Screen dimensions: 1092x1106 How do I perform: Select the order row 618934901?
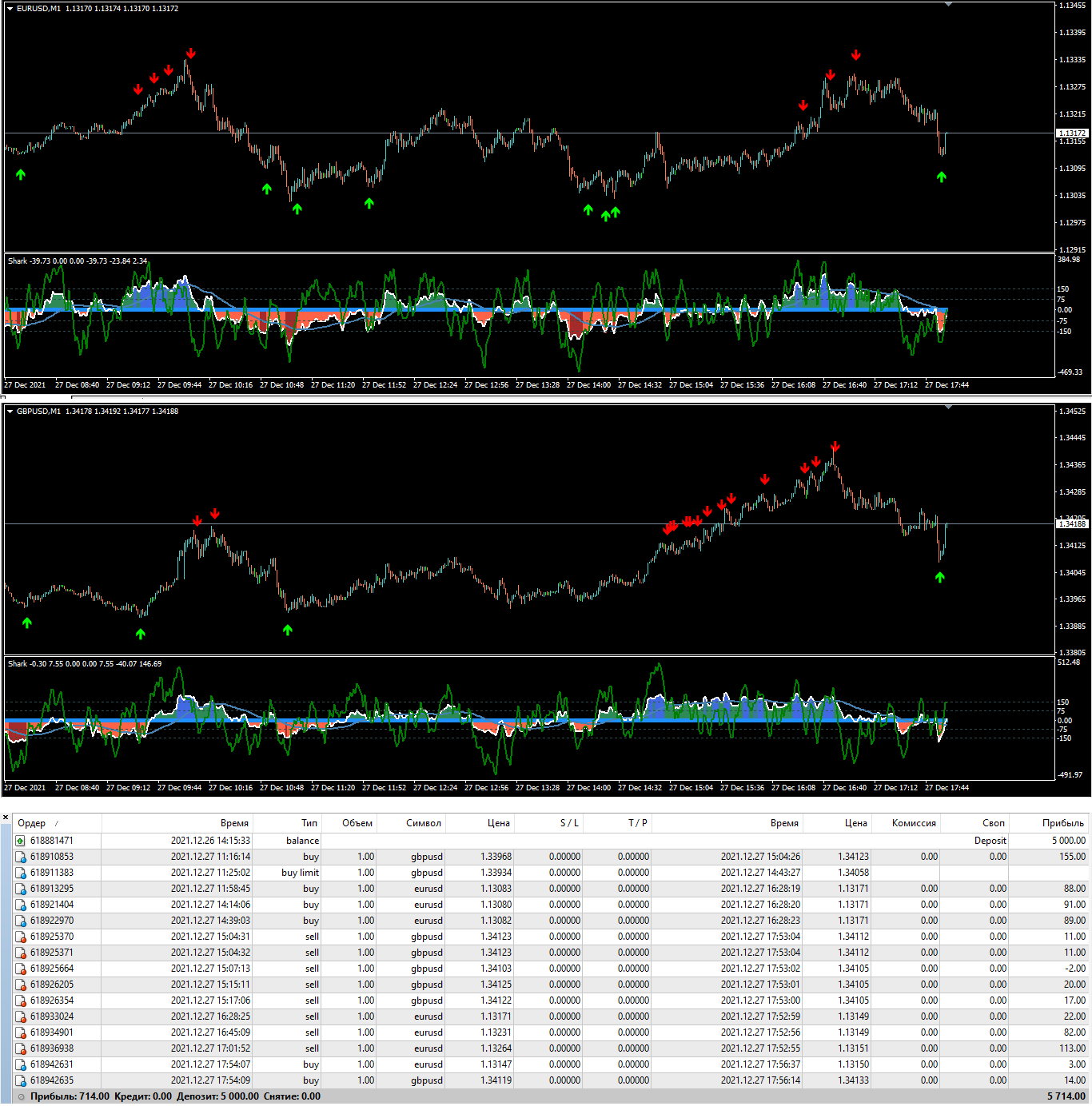[551, 1032]
